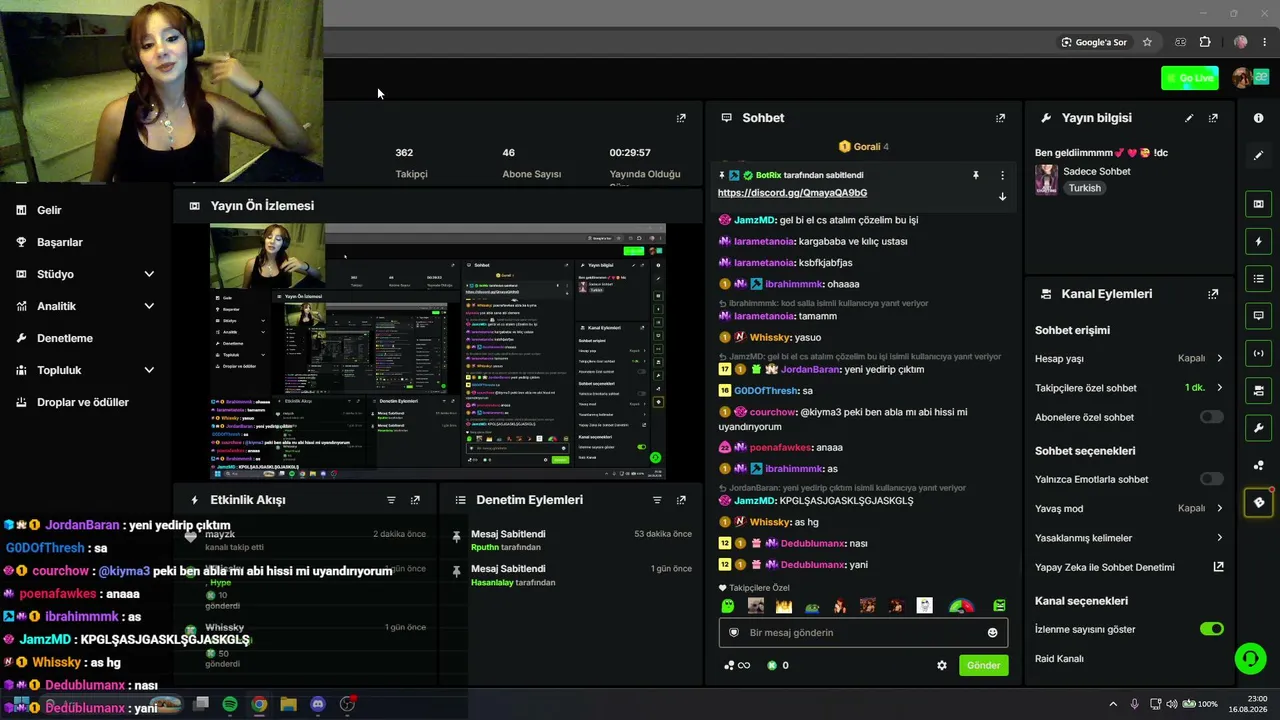Toggle the channel actions icon in right toolbar
The image size is (1280, 720).
point(1258,390)
